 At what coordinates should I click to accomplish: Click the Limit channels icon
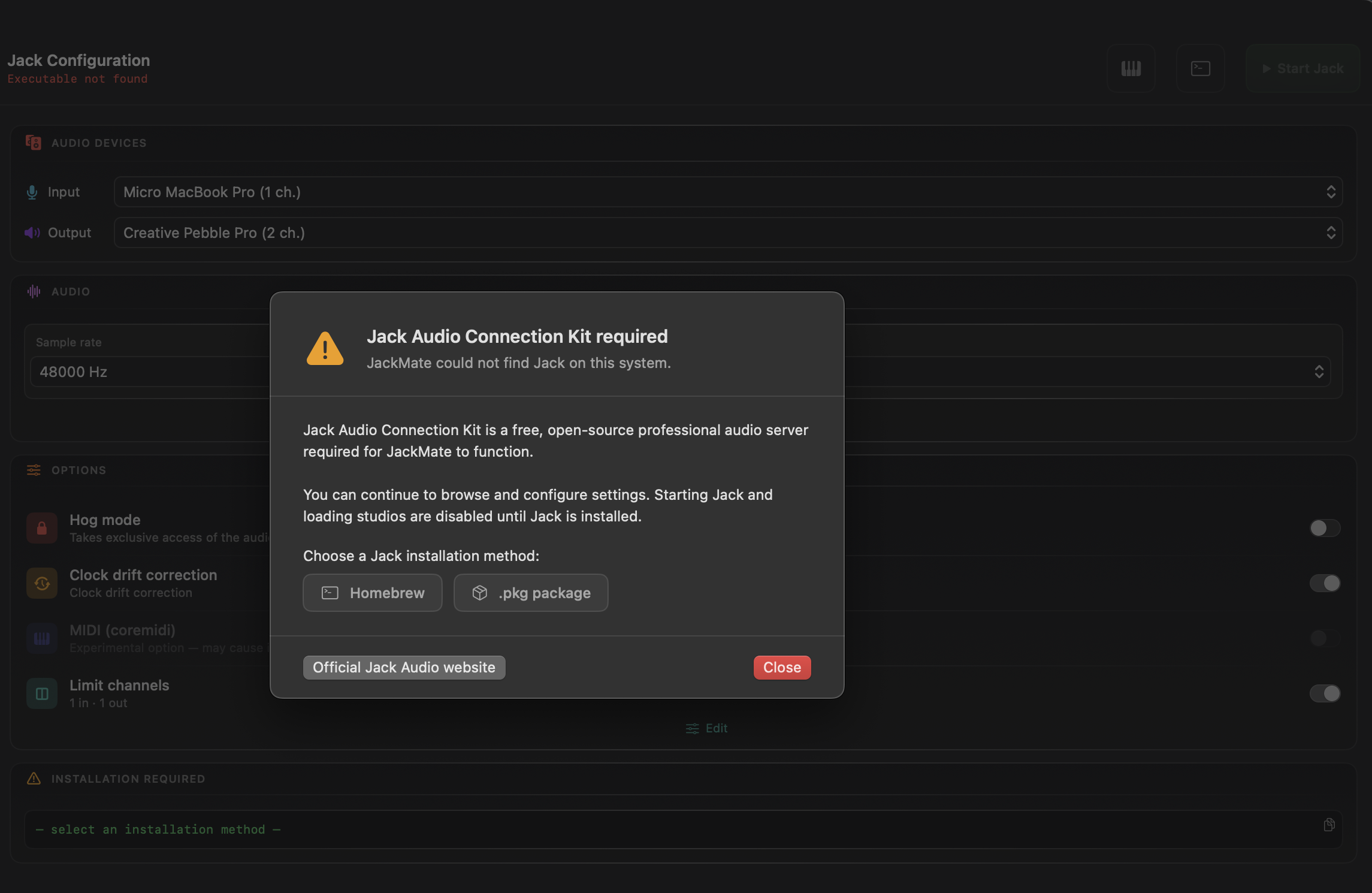click(x=42, y=693)
